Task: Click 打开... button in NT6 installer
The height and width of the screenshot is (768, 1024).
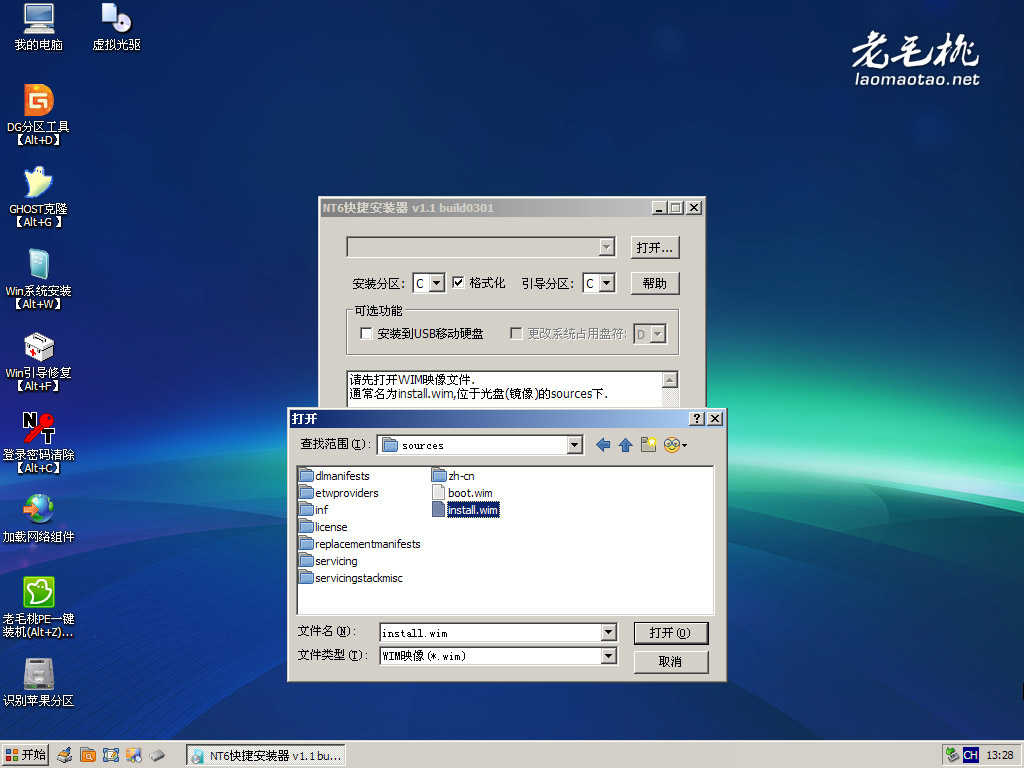Action: coord(655,248)
